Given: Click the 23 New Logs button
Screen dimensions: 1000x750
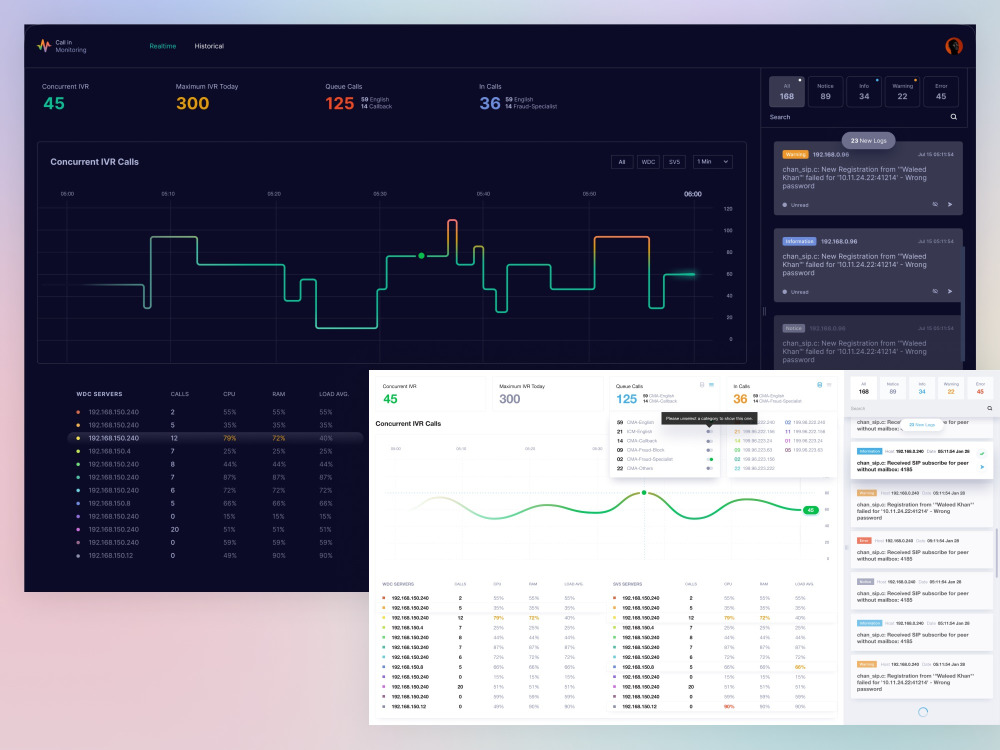Looking at the screenshot, I should click(x=868, y=140).
